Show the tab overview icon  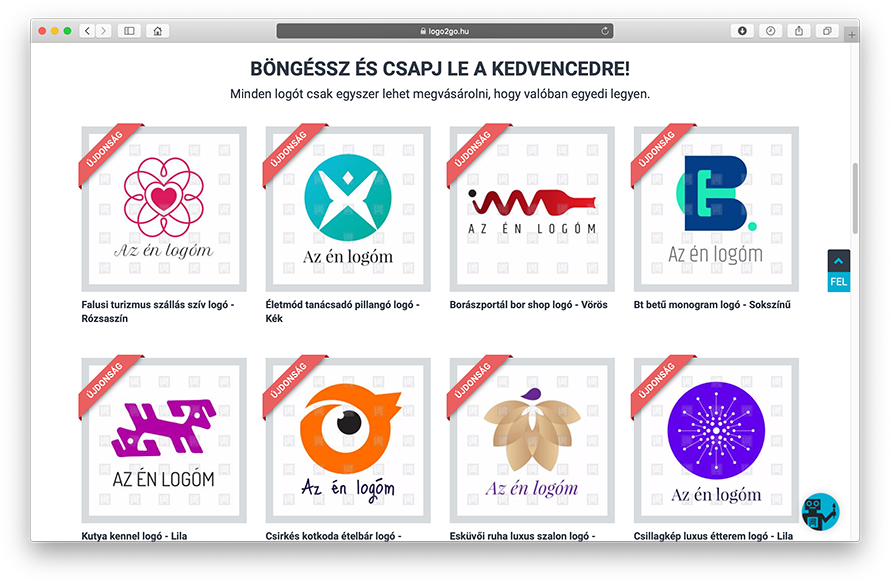[x=827, y=31]
